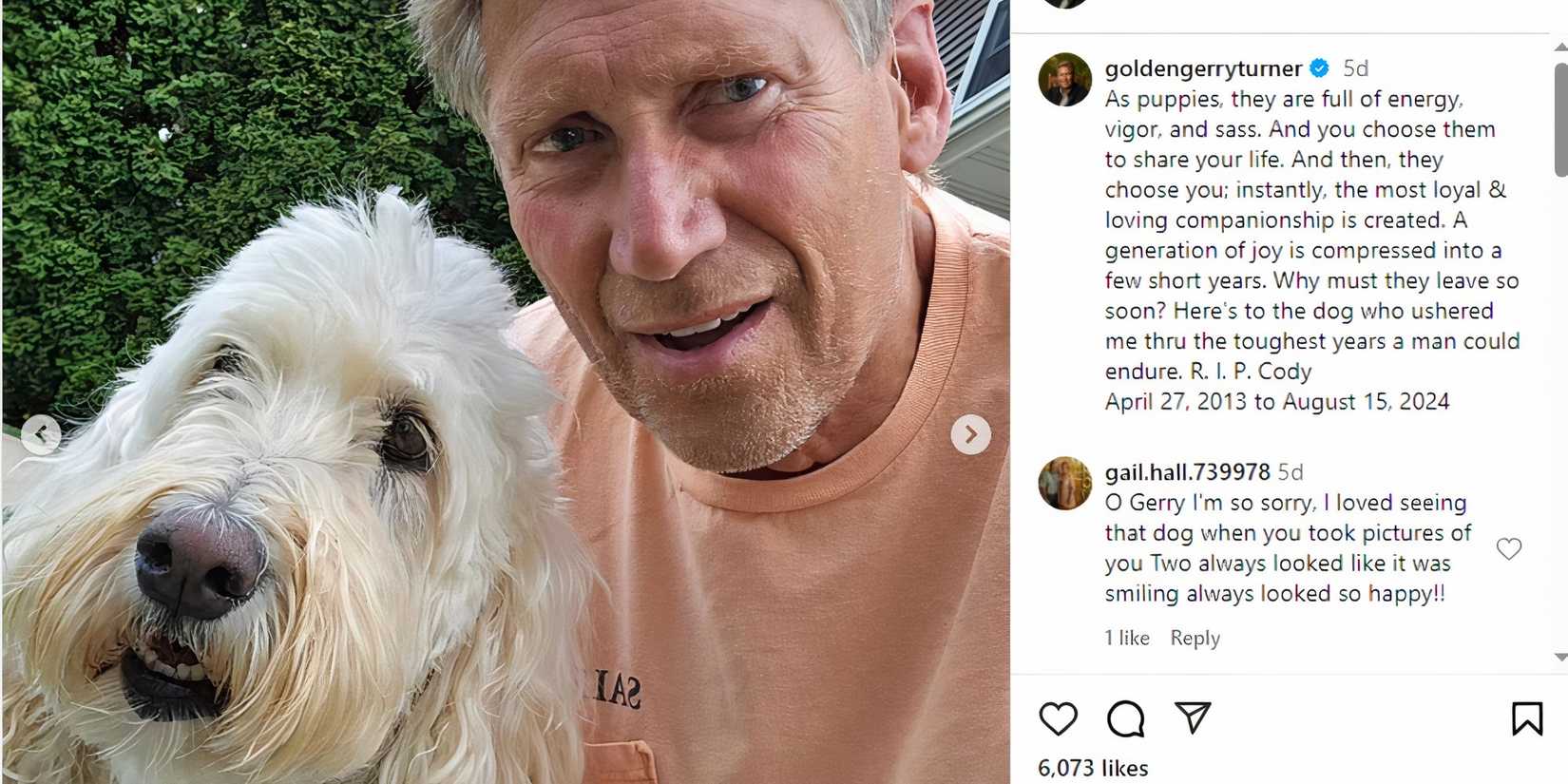View the 6,073 likes list

pyautogui.click(x=1093, y=768)
